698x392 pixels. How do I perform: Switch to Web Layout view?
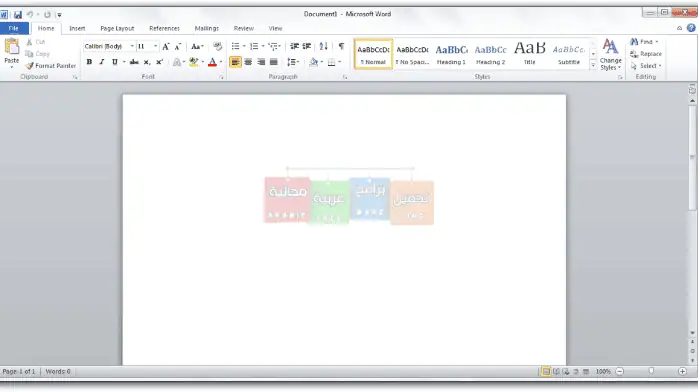566,371
